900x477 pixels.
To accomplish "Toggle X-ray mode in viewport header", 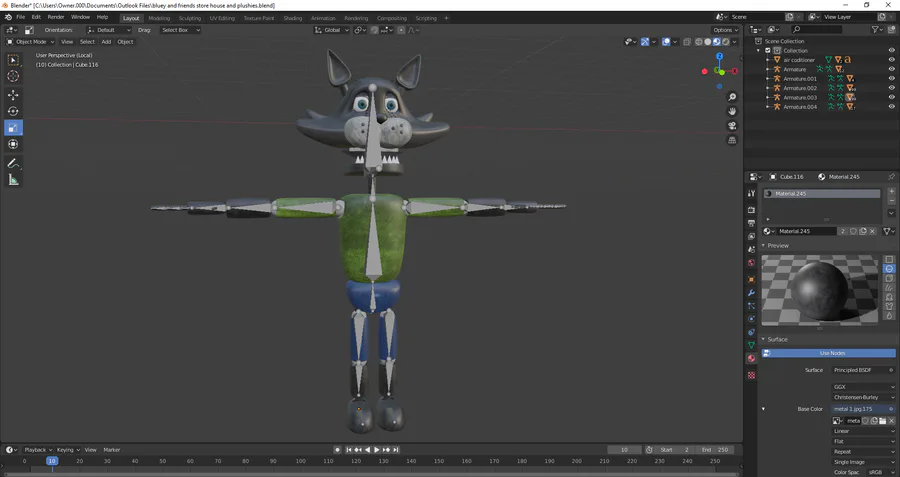I will click(x=687, y=41).
